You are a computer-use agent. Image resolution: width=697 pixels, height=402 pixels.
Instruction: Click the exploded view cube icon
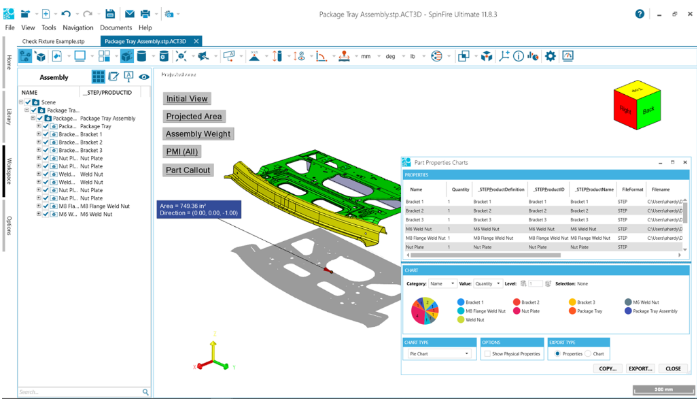click(487, 56)
